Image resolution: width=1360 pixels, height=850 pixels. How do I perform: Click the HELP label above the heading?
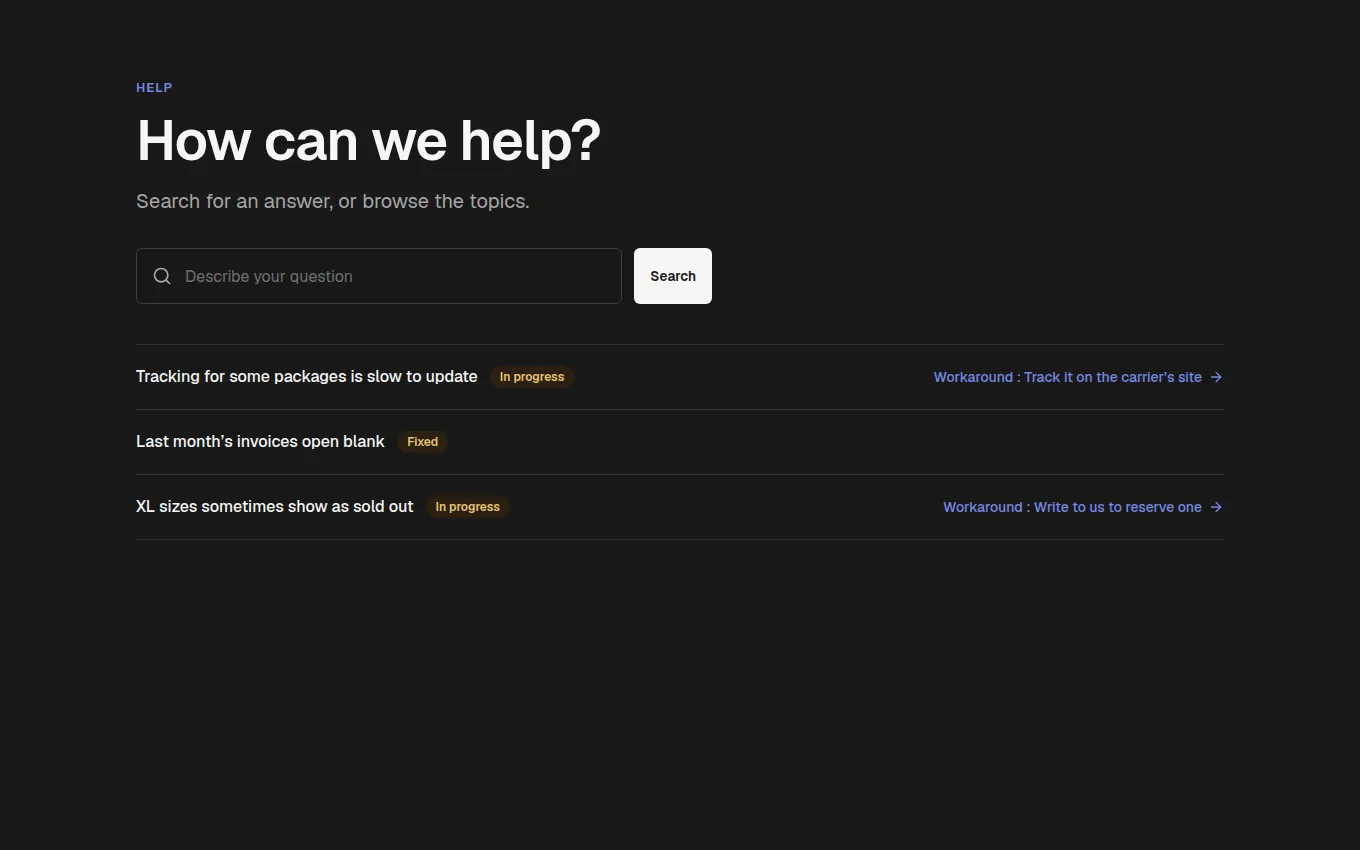pyautogui.click(x=154, y=88)
